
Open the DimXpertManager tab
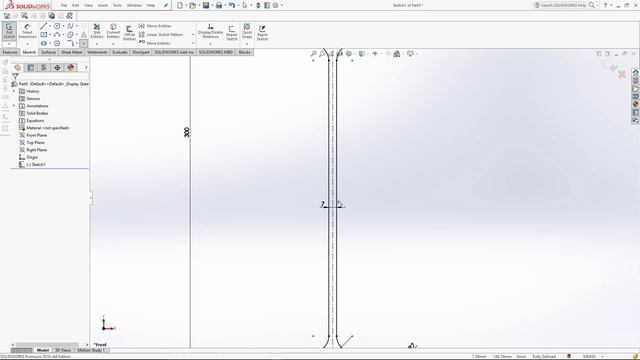tap(57, 68)
